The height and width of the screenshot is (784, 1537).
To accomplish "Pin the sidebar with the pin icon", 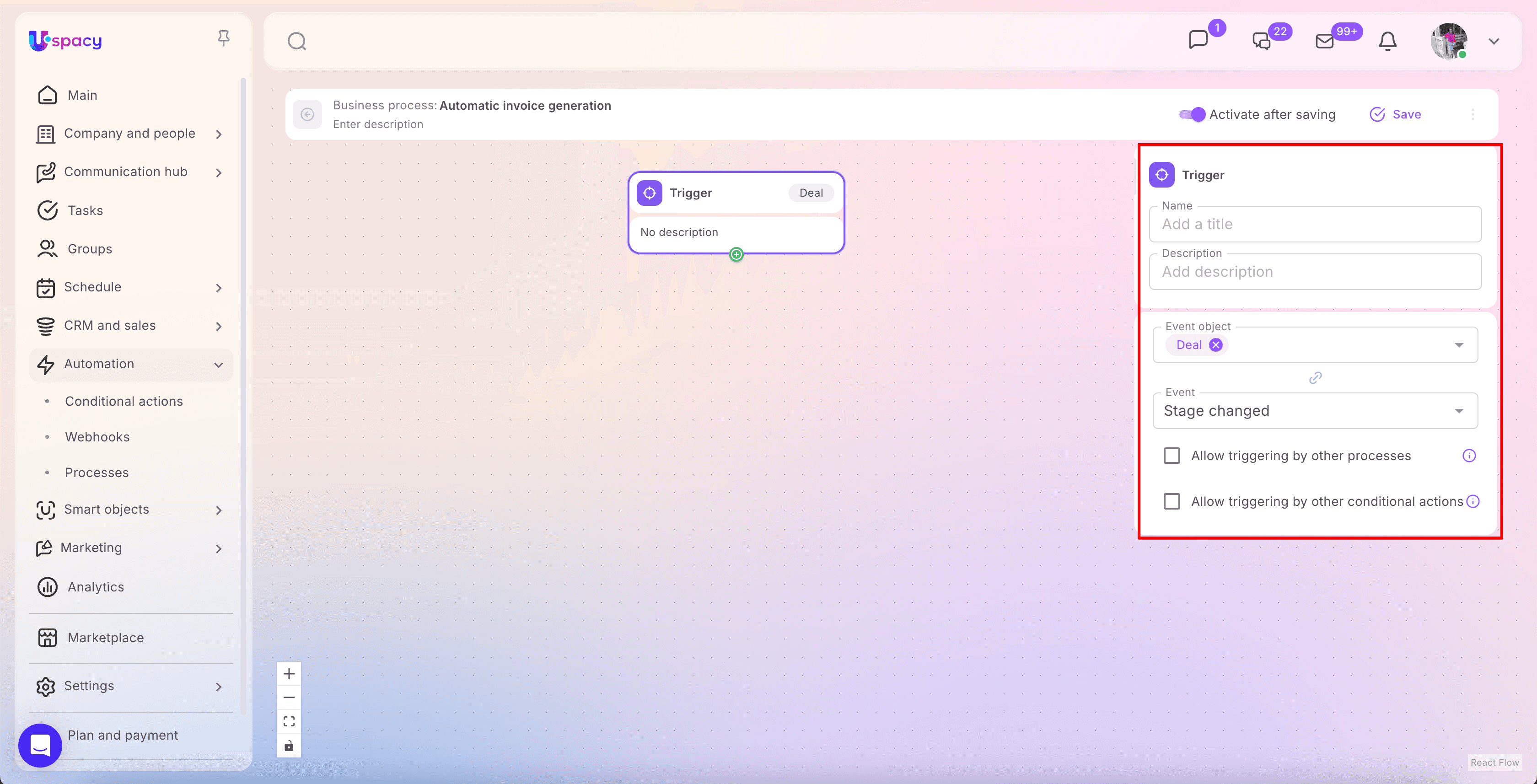I will (224, 39).
